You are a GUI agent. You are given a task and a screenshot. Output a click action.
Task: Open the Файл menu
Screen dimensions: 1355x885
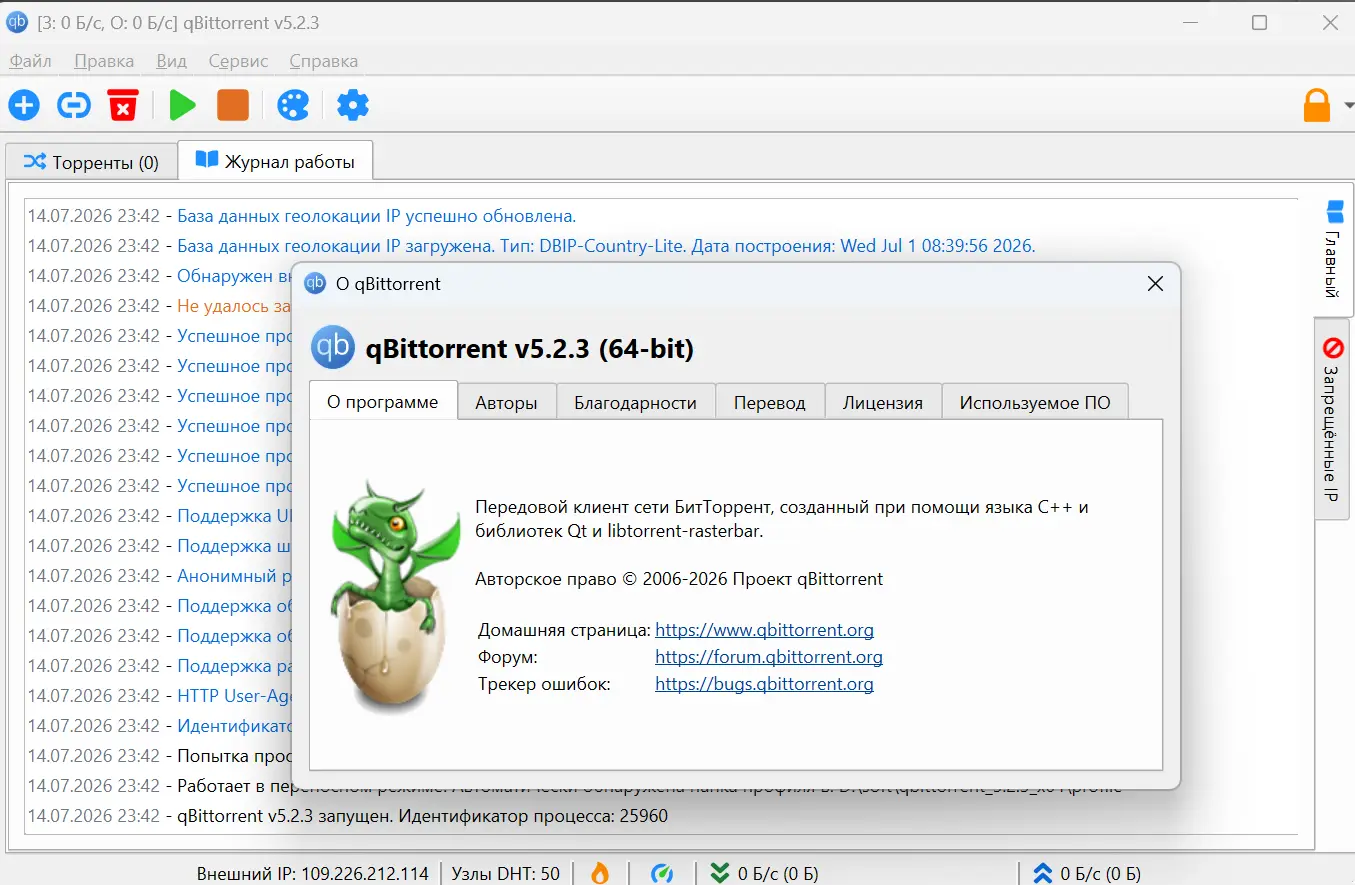[x=30, y=61]
